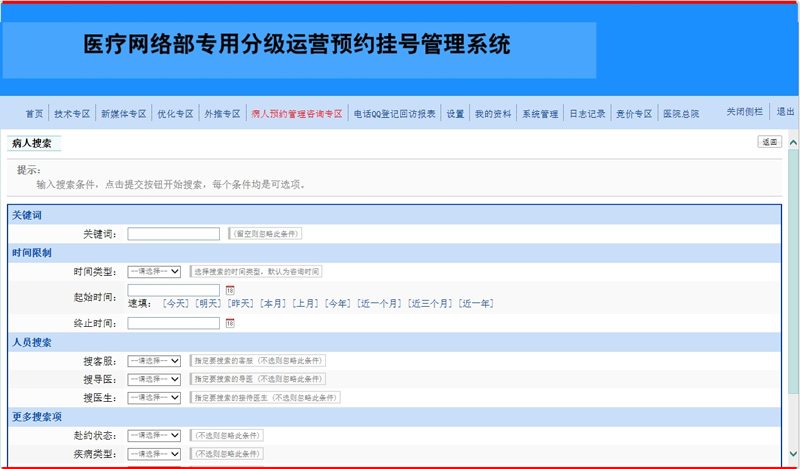
Task: Expand the 疾病类型 dropdown
Action: (x=154, y=454)
